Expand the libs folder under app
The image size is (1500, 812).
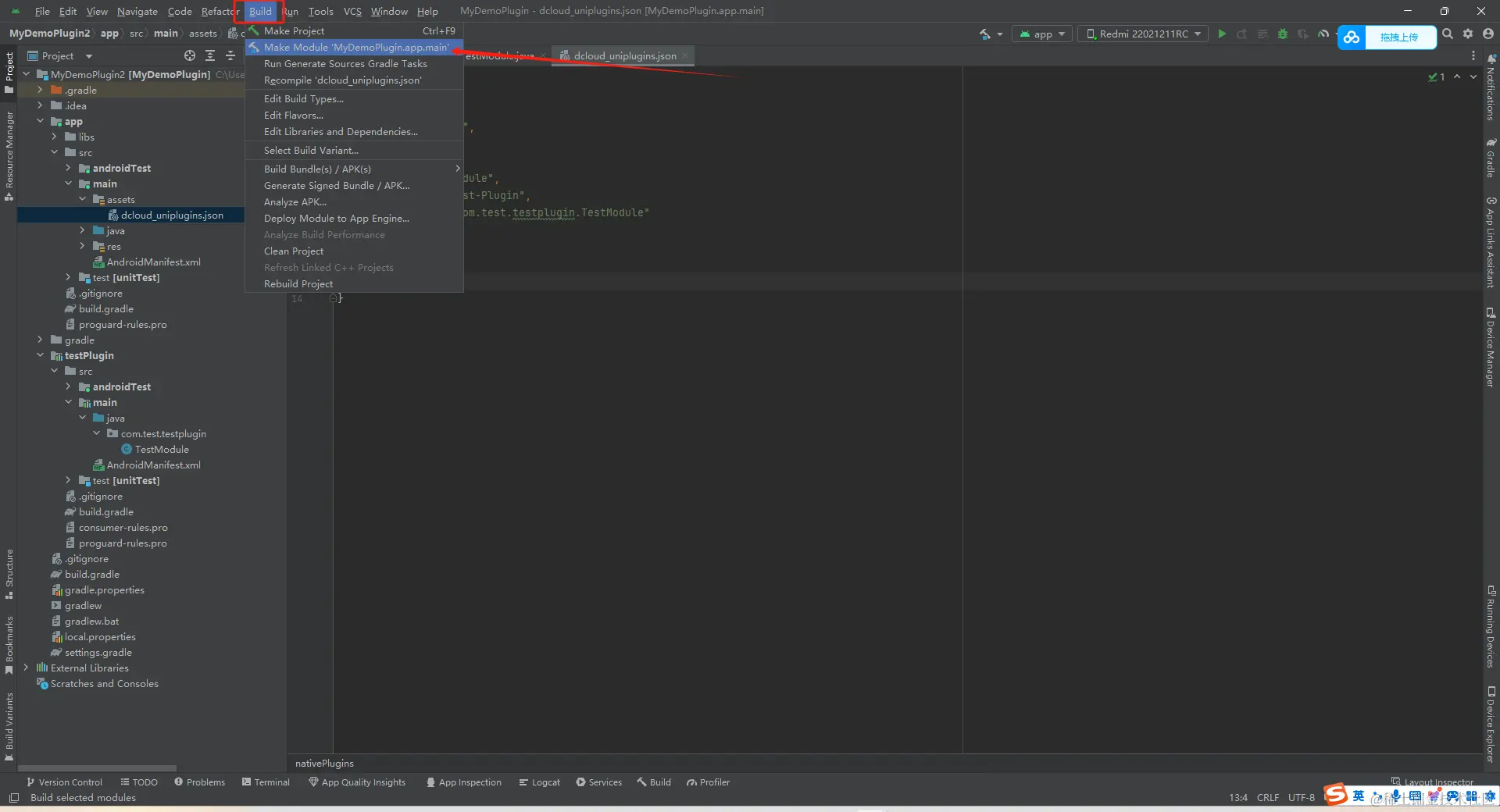54,137
